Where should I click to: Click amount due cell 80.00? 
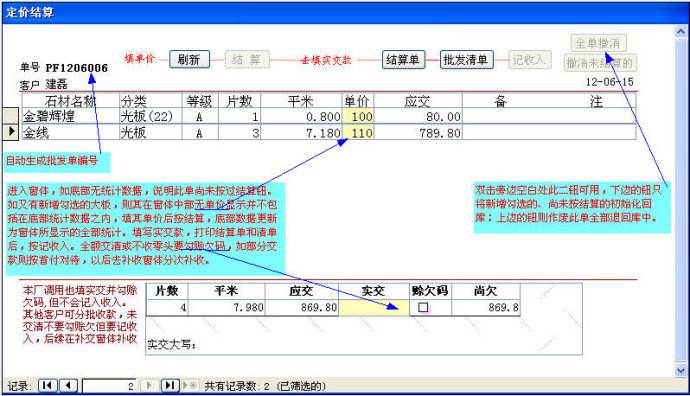pos(418,117)
